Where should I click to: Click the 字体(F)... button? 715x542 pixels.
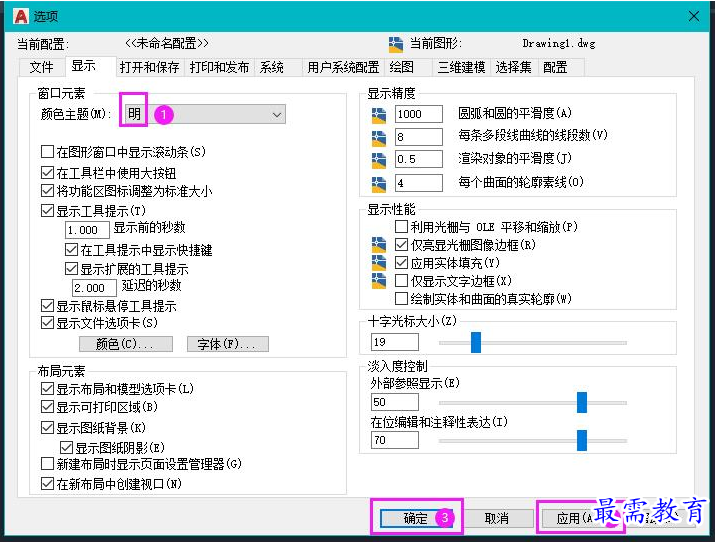coord(228,344)
